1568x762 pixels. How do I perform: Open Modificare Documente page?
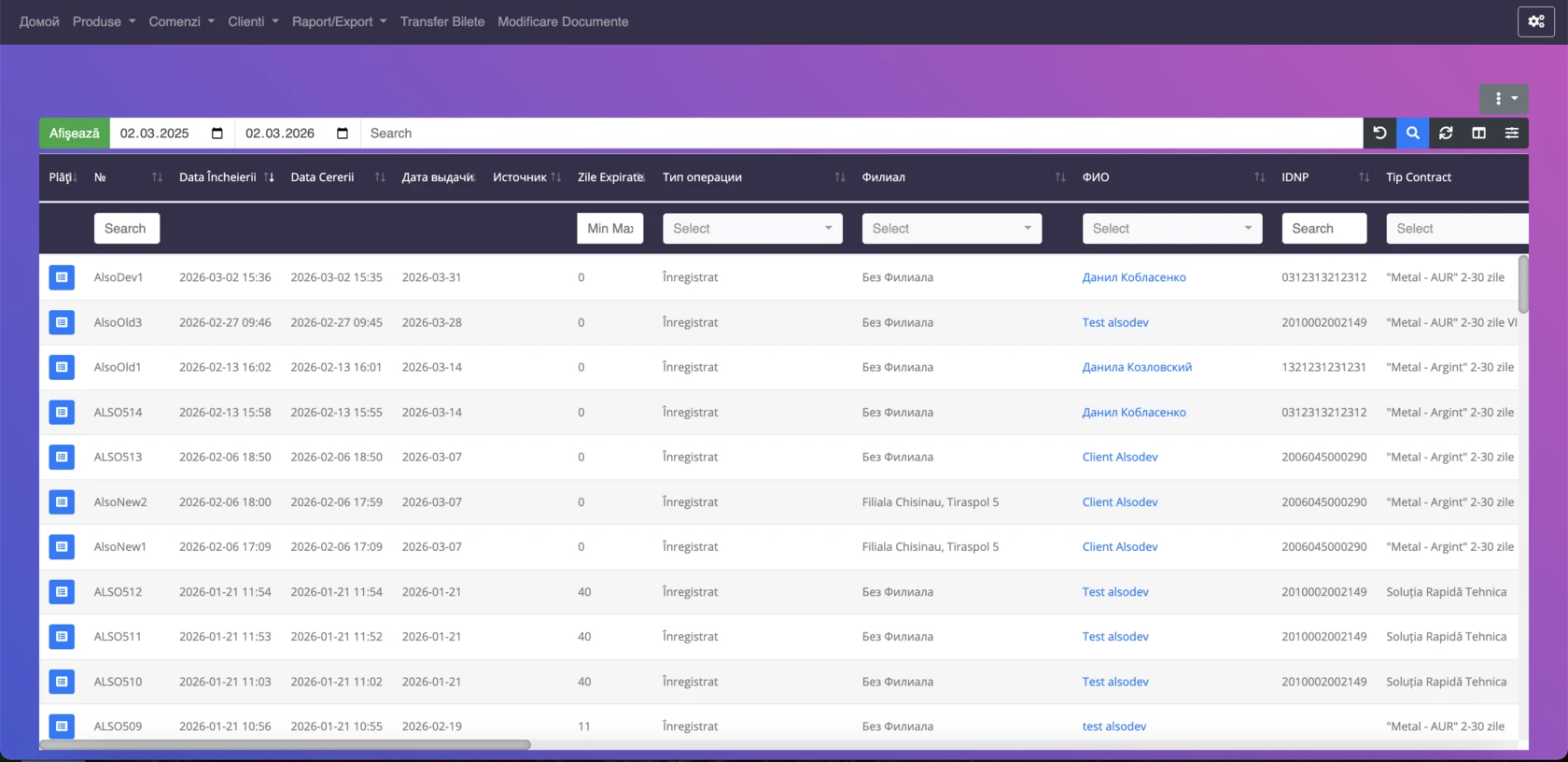[x=563, y=21]
